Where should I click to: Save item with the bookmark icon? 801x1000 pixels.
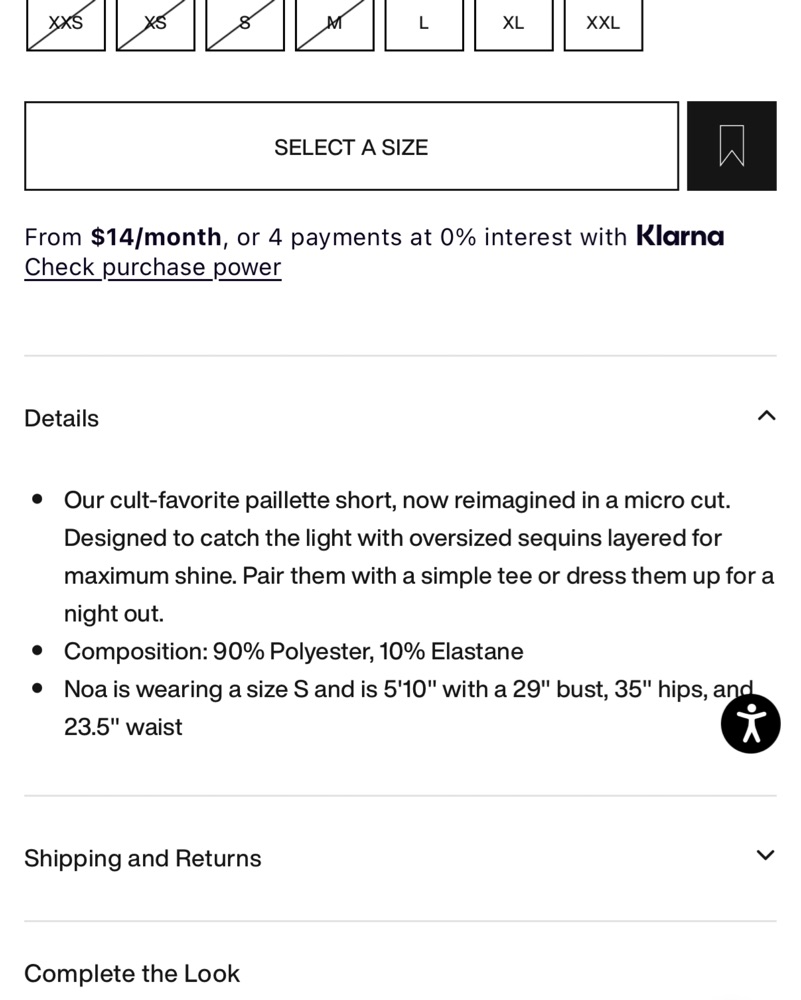731,145
